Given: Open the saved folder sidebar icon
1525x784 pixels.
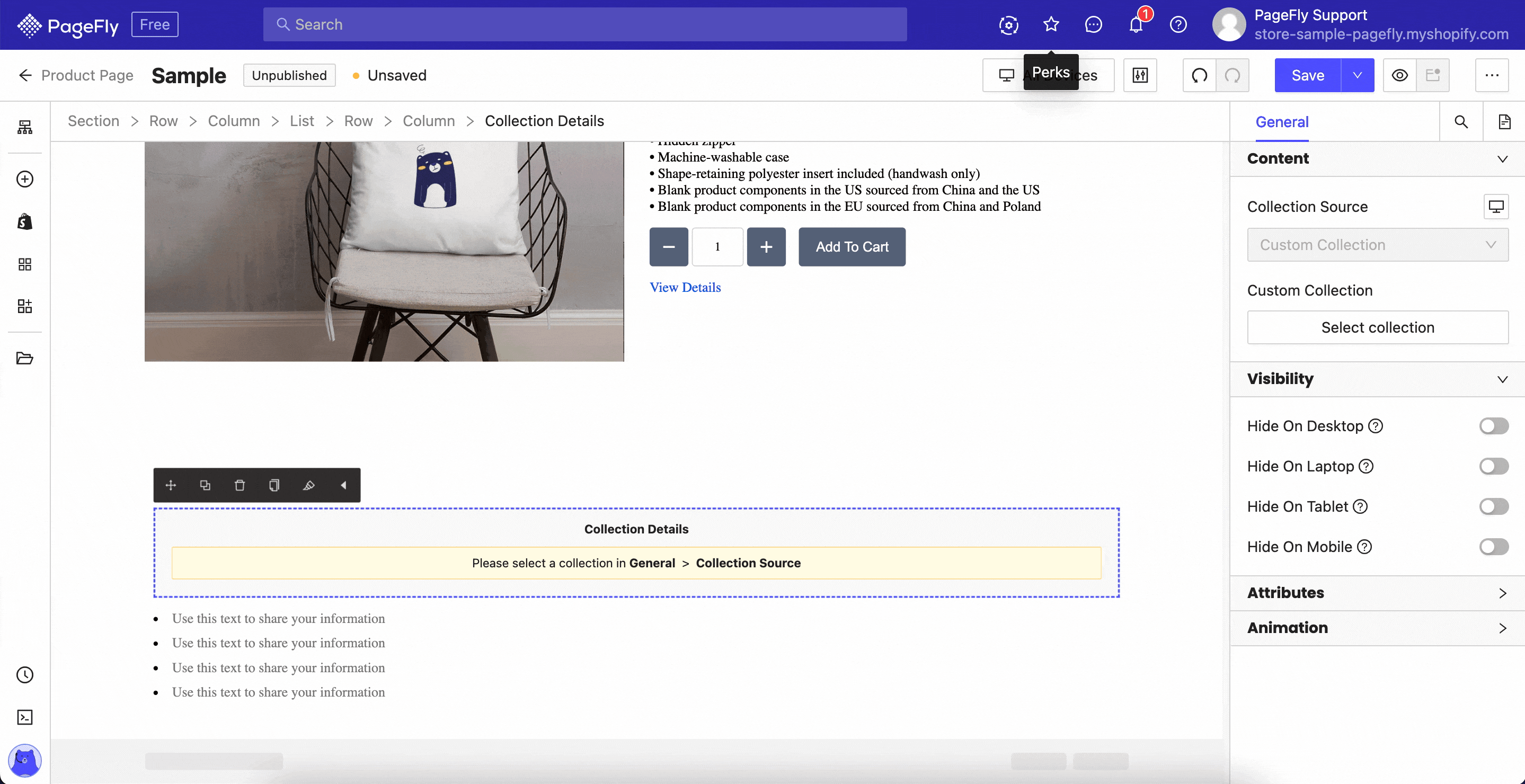Looking at the screenshot, I should pos(25,358).
